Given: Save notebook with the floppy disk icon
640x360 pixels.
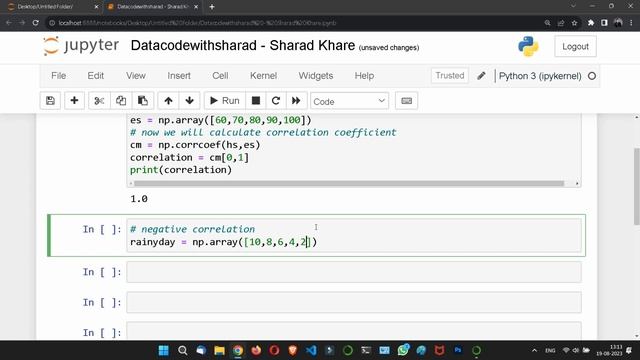Looking at the screenshot, I should point(50,101).
